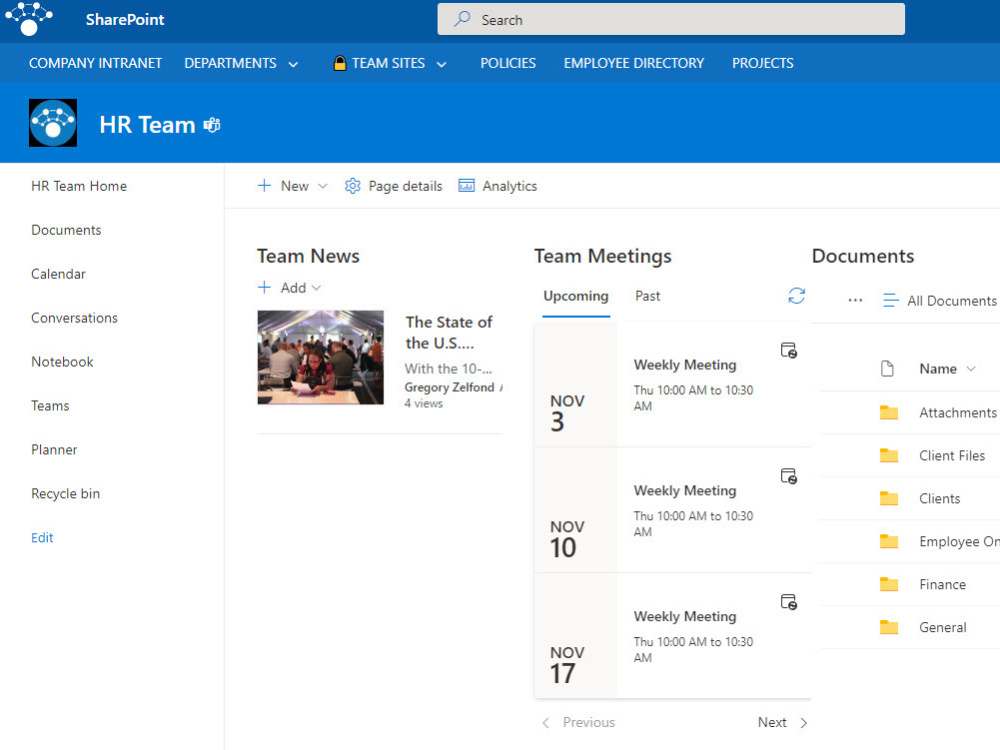Click the General folder icon
The image size is (1000, 750).
[x=889, y=628]
